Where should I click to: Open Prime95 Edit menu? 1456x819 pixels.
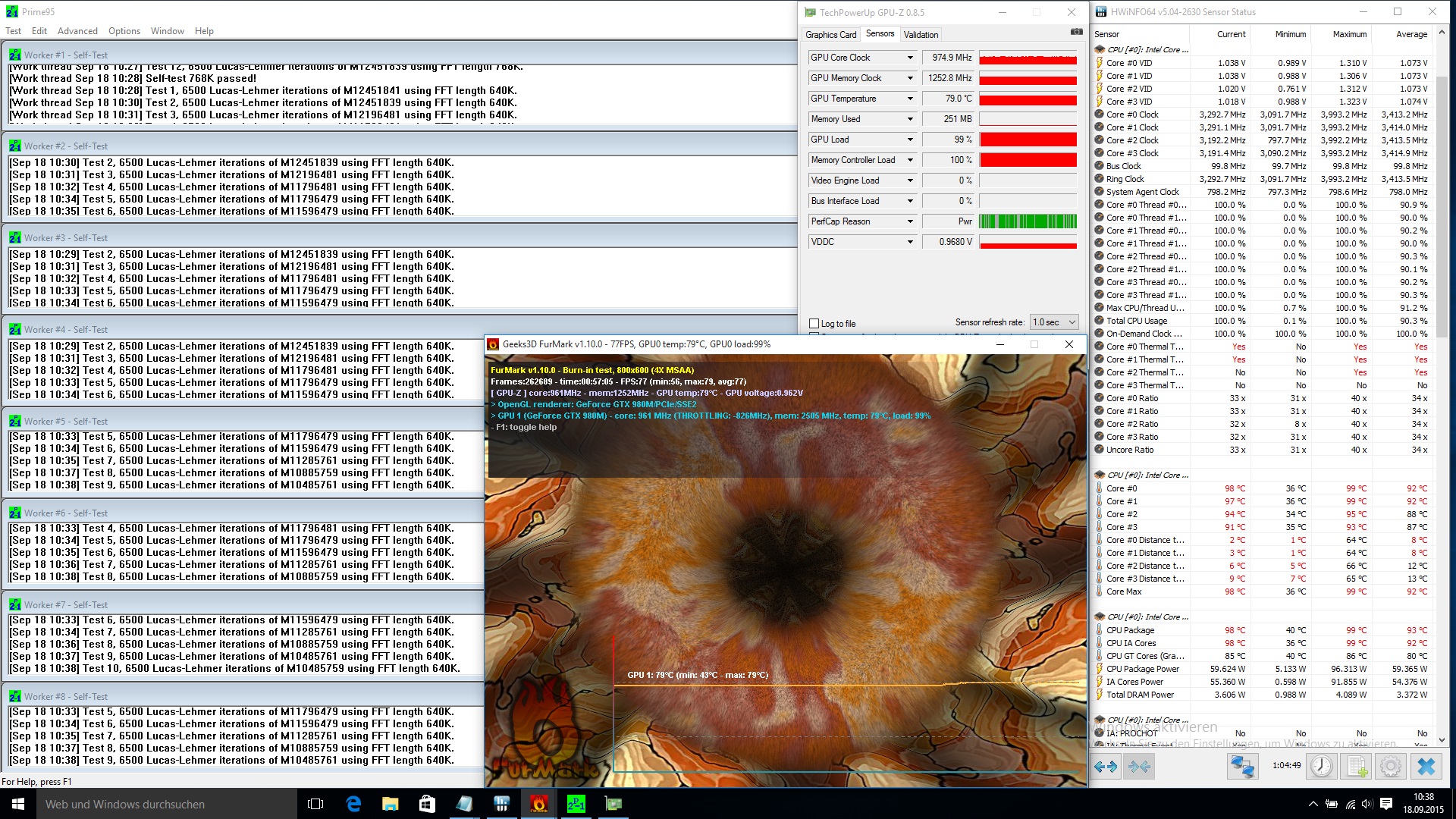[39, 31]
